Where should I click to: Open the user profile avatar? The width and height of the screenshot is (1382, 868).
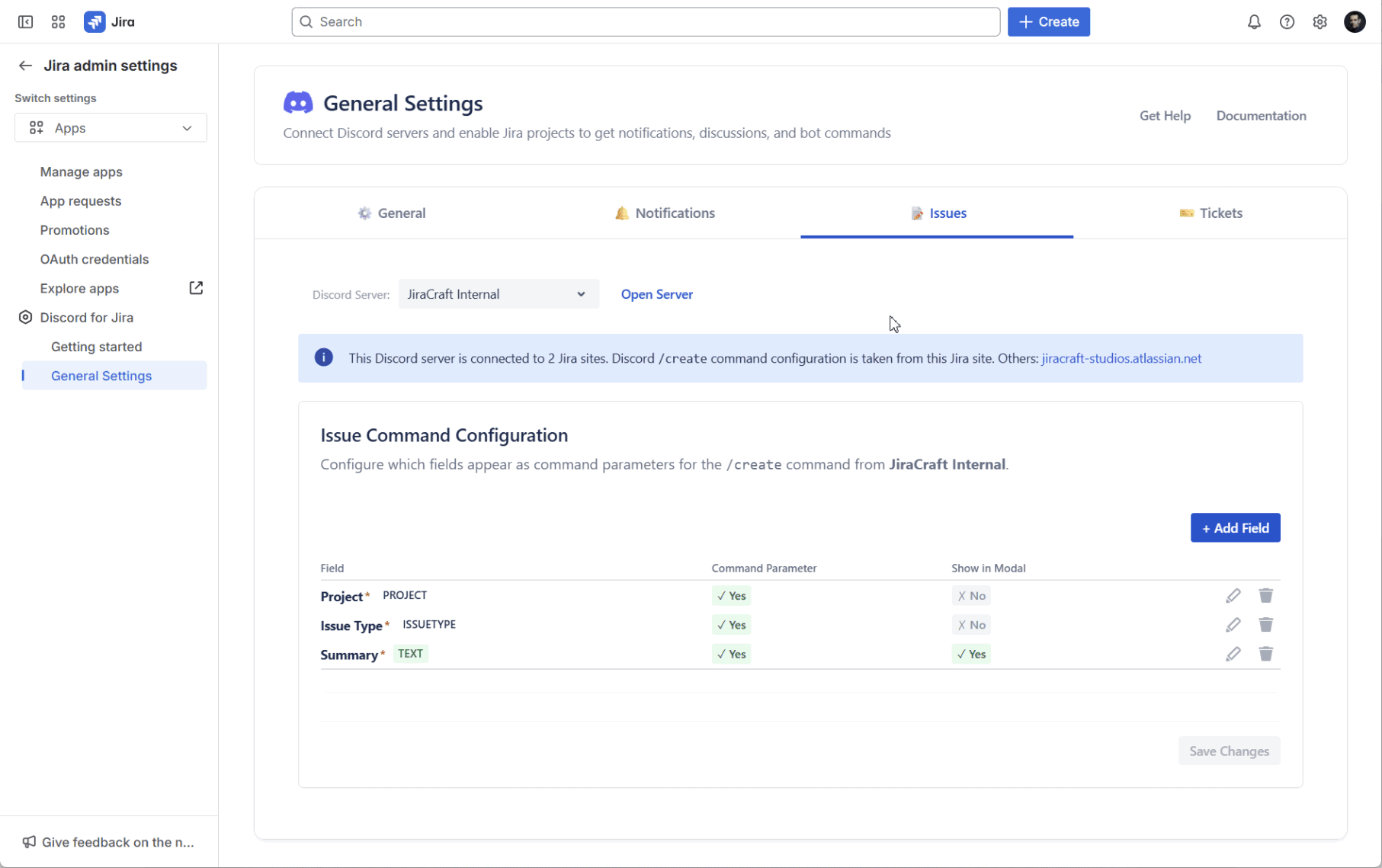pyautogui.click(x=1354, y=22)
